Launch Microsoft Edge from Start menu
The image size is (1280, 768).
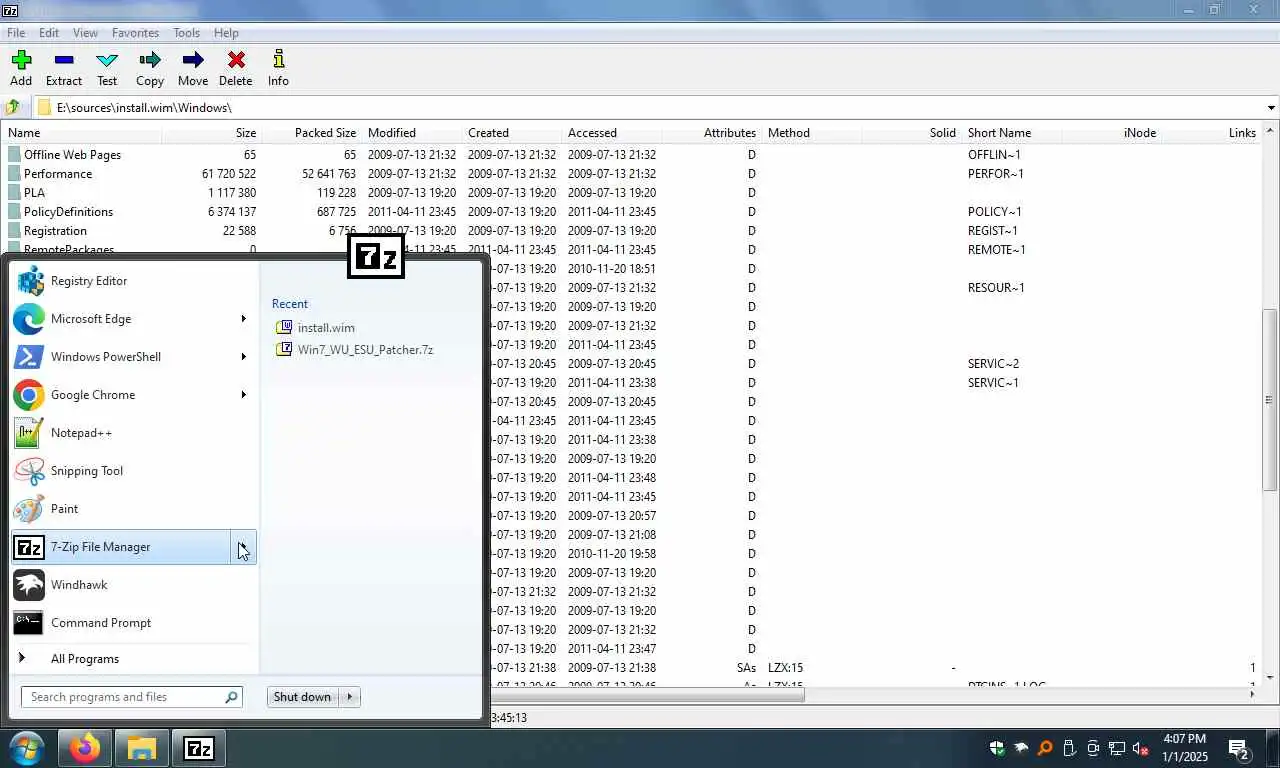pyautogui.click(x=122, y=319)
